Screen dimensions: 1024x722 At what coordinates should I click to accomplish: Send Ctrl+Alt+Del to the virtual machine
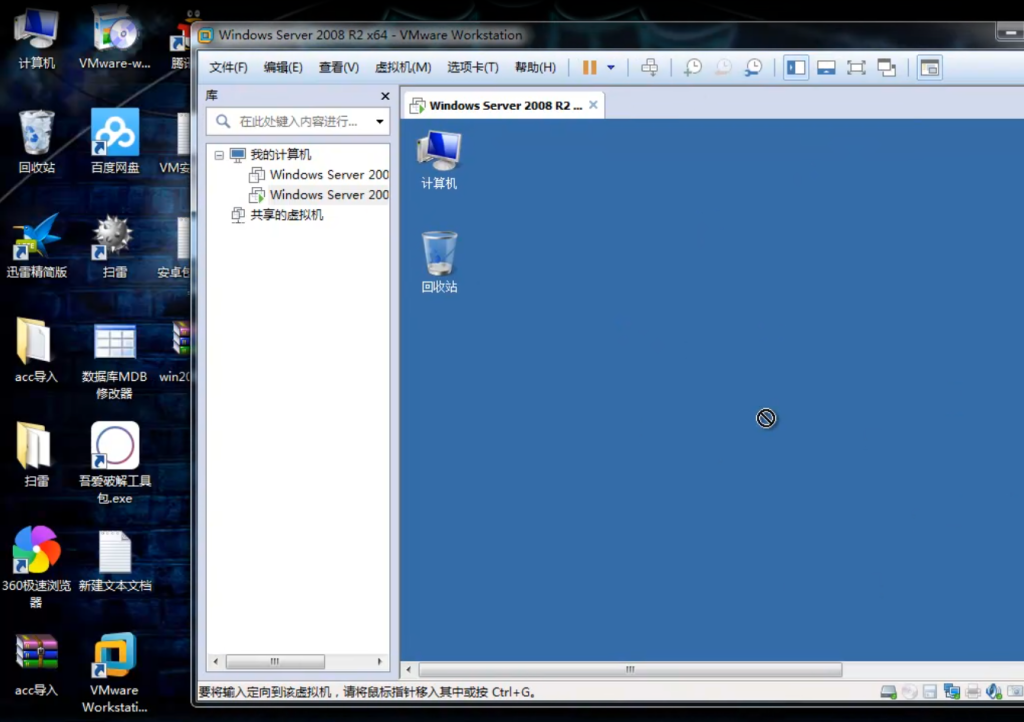pyautogui.click(x=649, y=67)
